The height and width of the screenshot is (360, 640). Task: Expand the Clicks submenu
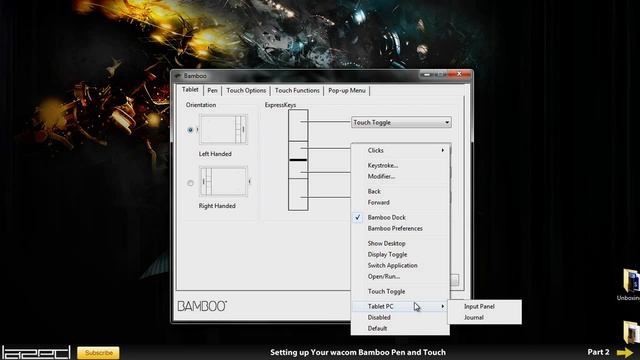tap(400, 150)
